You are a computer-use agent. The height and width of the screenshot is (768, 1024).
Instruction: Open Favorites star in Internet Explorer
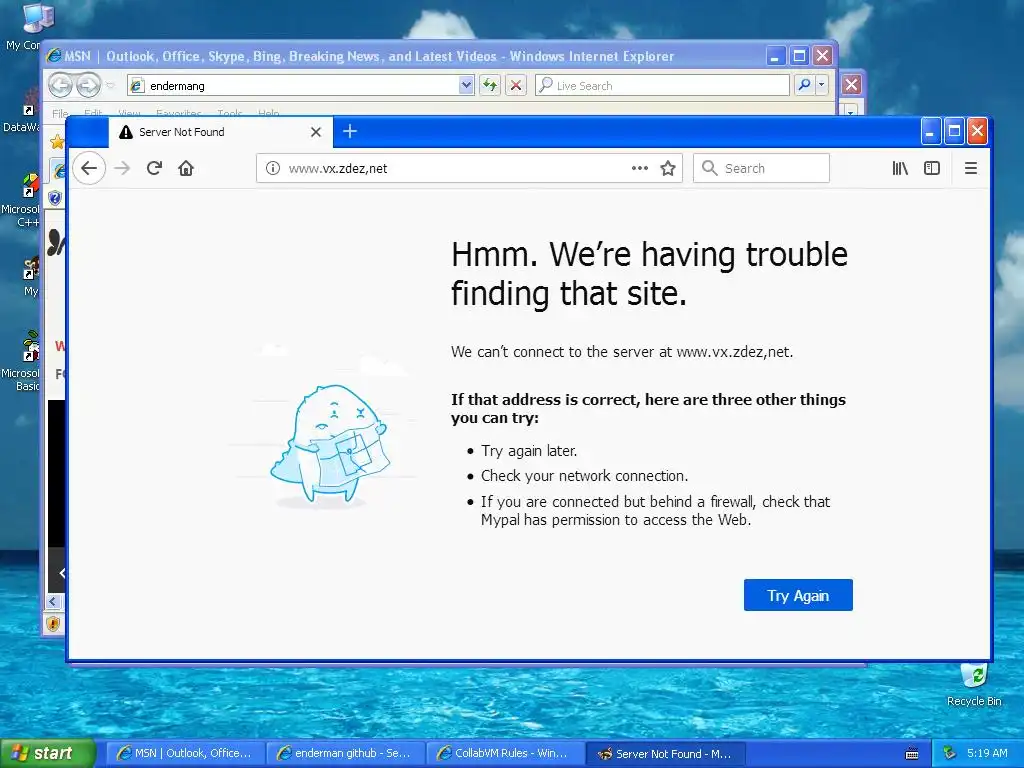[x=57, y=141]
